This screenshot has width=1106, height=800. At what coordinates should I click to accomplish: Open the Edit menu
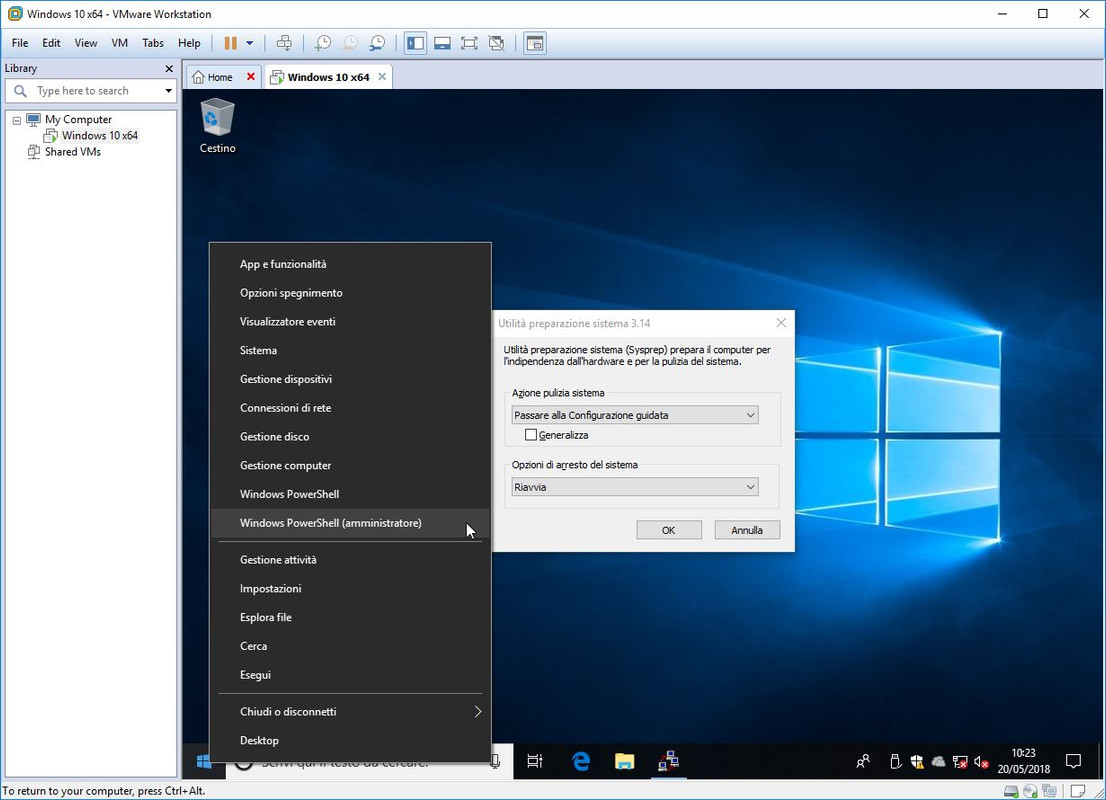click(51, 43)
